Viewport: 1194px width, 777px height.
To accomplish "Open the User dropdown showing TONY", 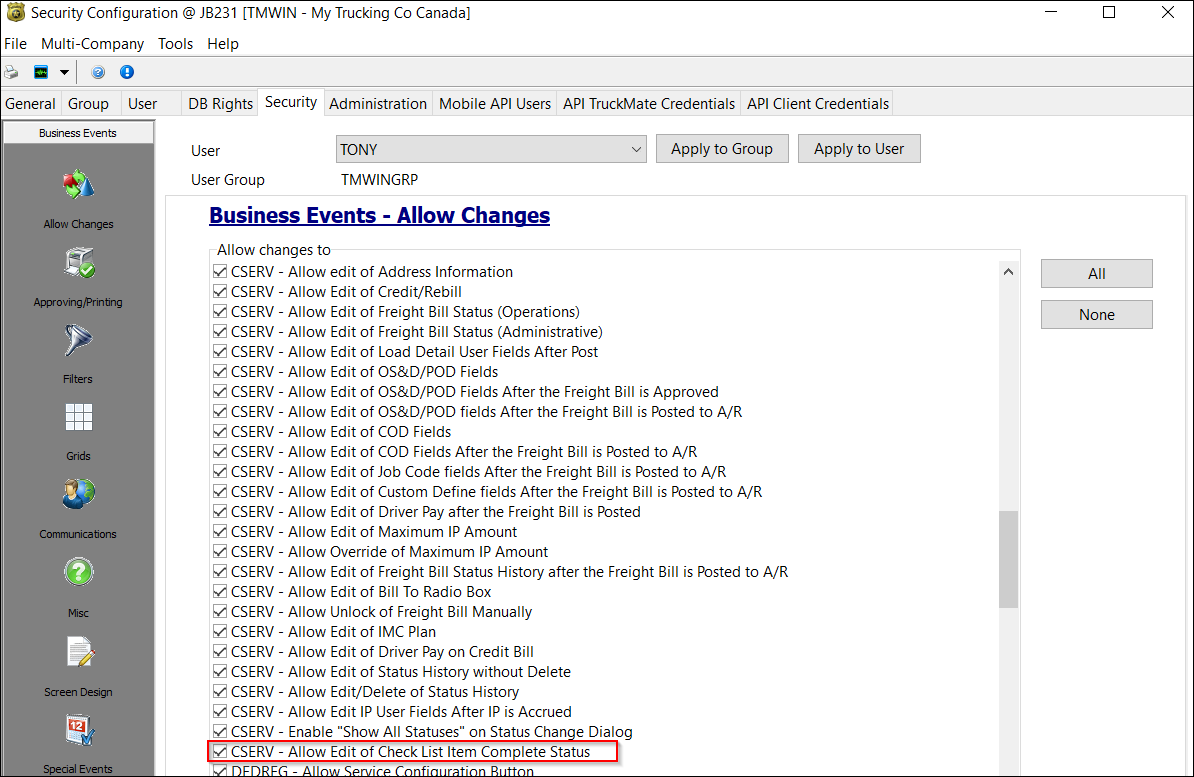I will coord(490,149).
